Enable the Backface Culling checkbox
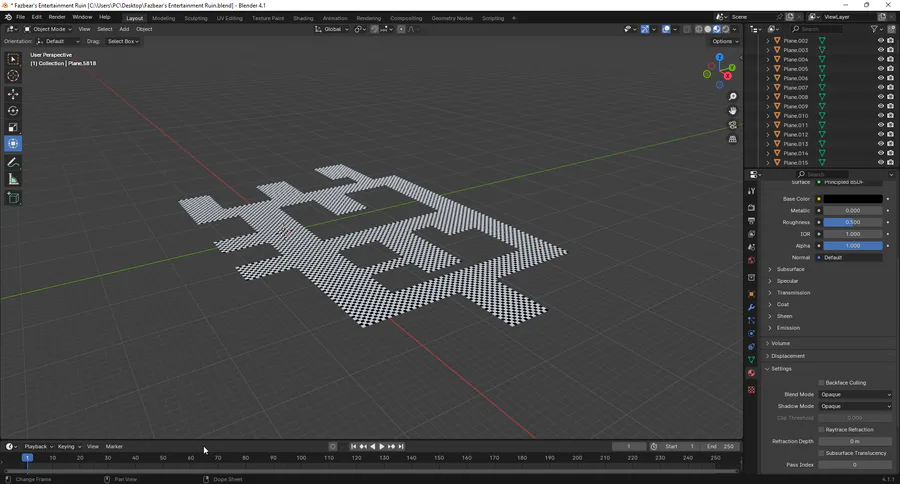 click(821, 382)
